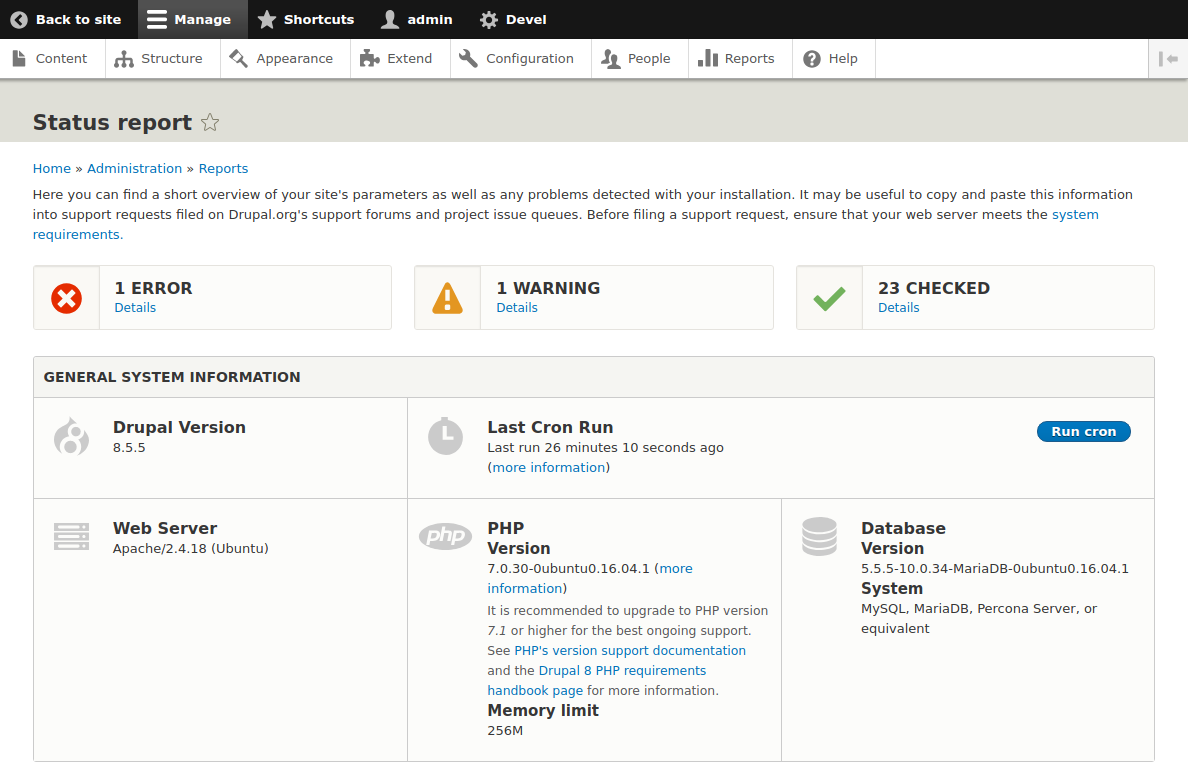
Task: Click the Appearance paintbrush icon
Action: click(239, 58)
